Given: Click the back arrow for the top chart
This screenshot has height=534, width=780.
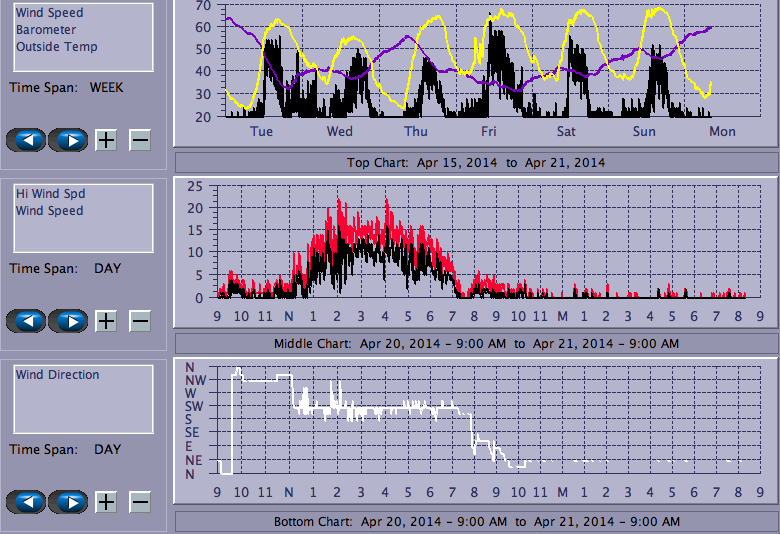Looking at the screenshot, I should (x=27, y=140).
